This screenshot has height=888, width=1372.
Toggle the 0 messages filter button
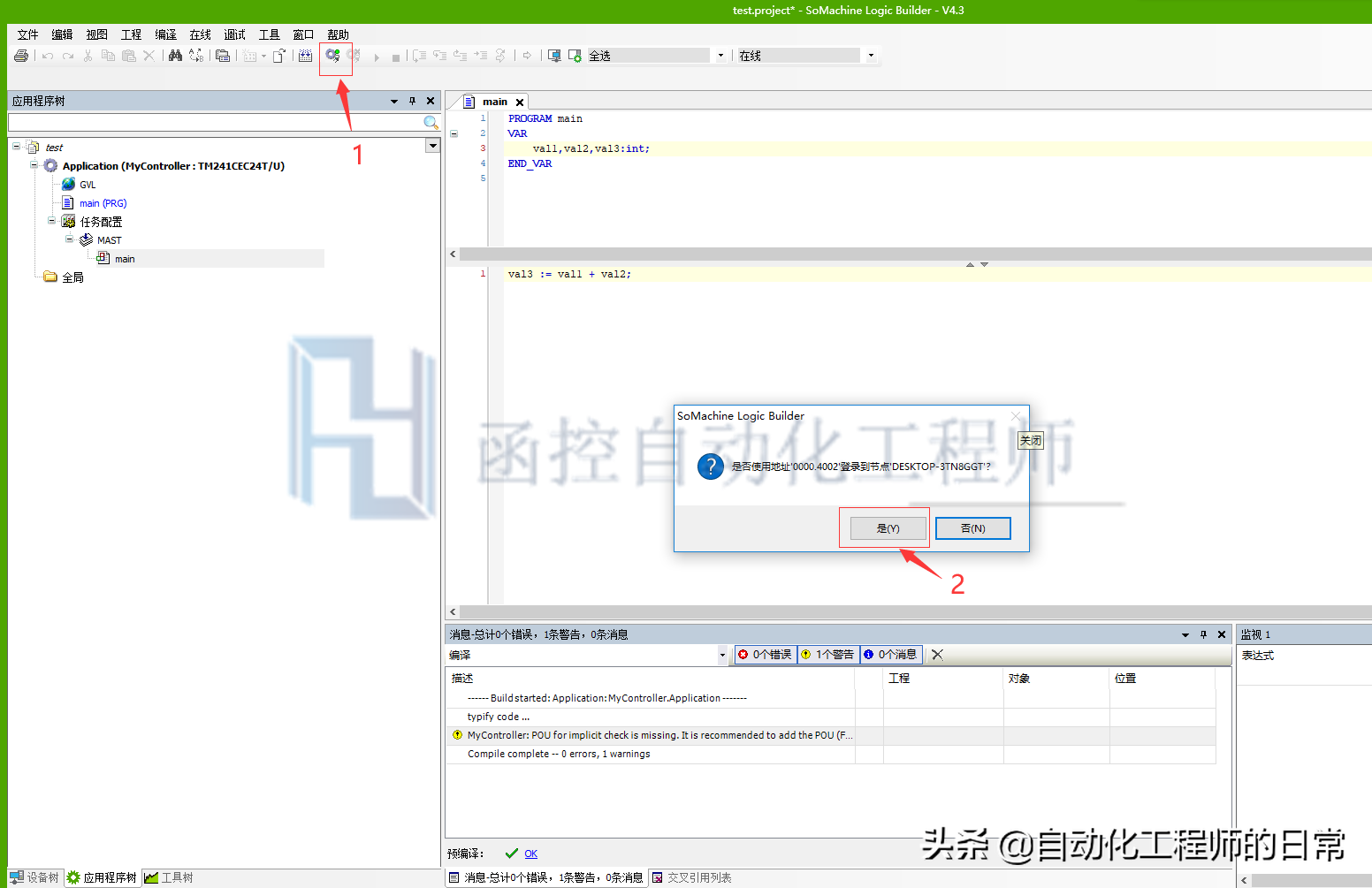[x=891, y=655]
